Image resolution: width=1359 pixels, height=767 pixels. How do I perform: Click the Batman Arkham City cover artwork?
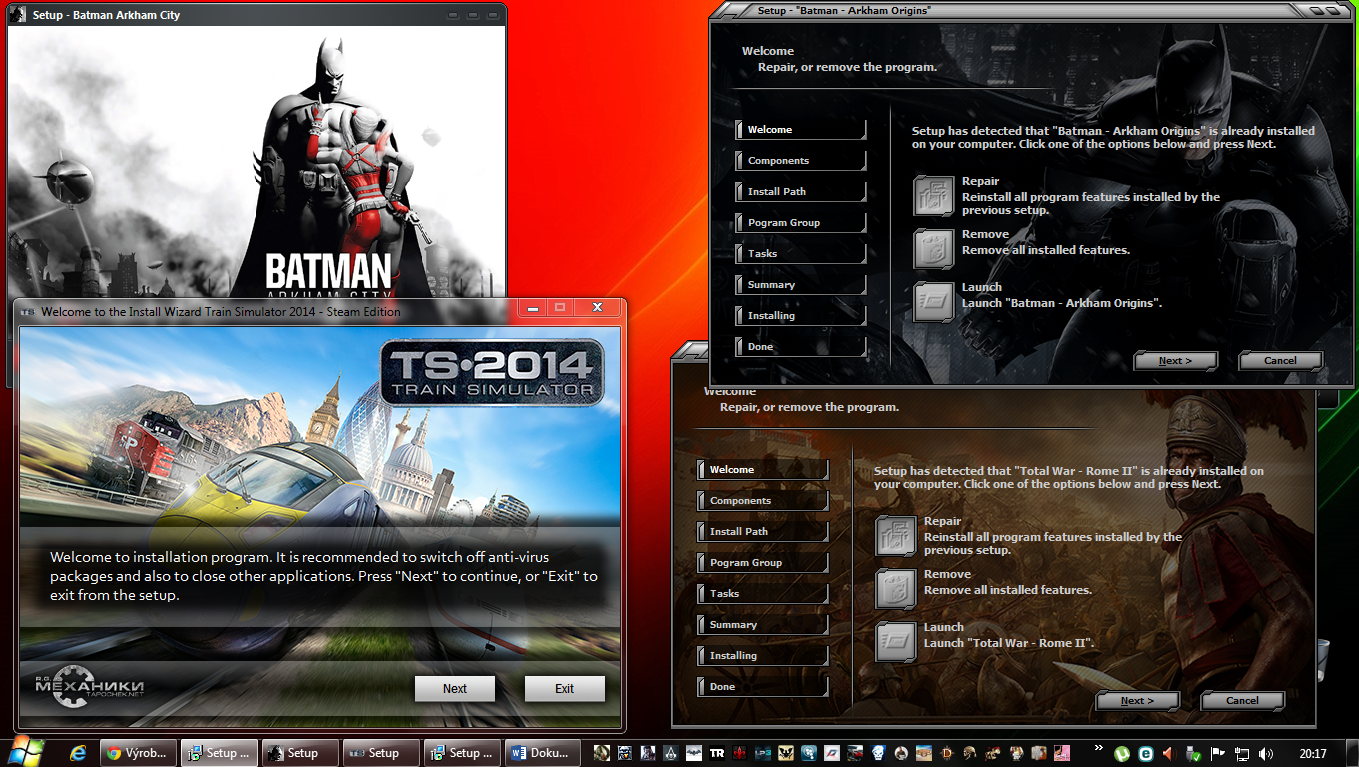[256, 162]
